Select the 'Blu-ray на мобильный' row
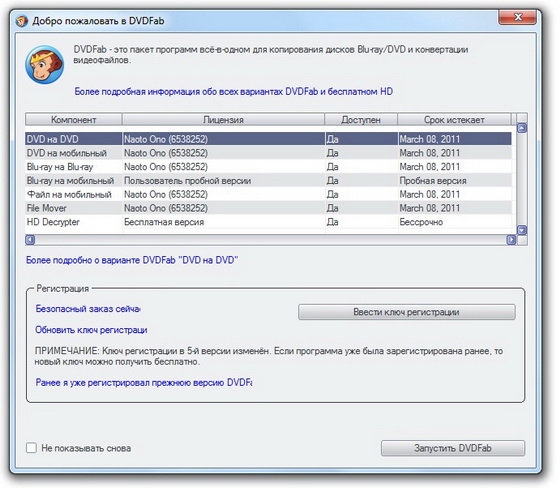This screenshot has height=488, width=560. pyautogui.click(x=268, y=181)
